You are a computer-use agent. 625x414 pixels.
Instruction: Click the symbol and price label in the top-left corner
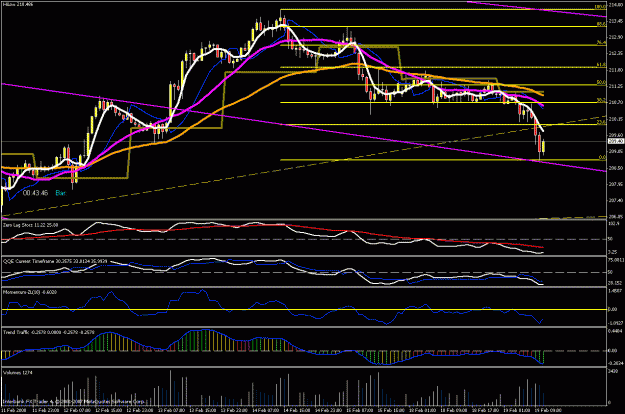18,4
